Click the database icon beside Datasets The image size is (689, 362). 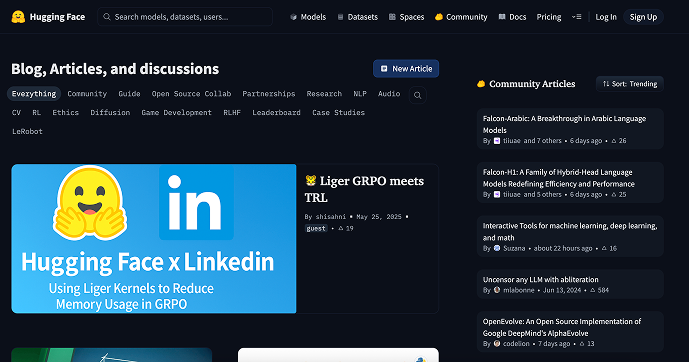(340, 17)
